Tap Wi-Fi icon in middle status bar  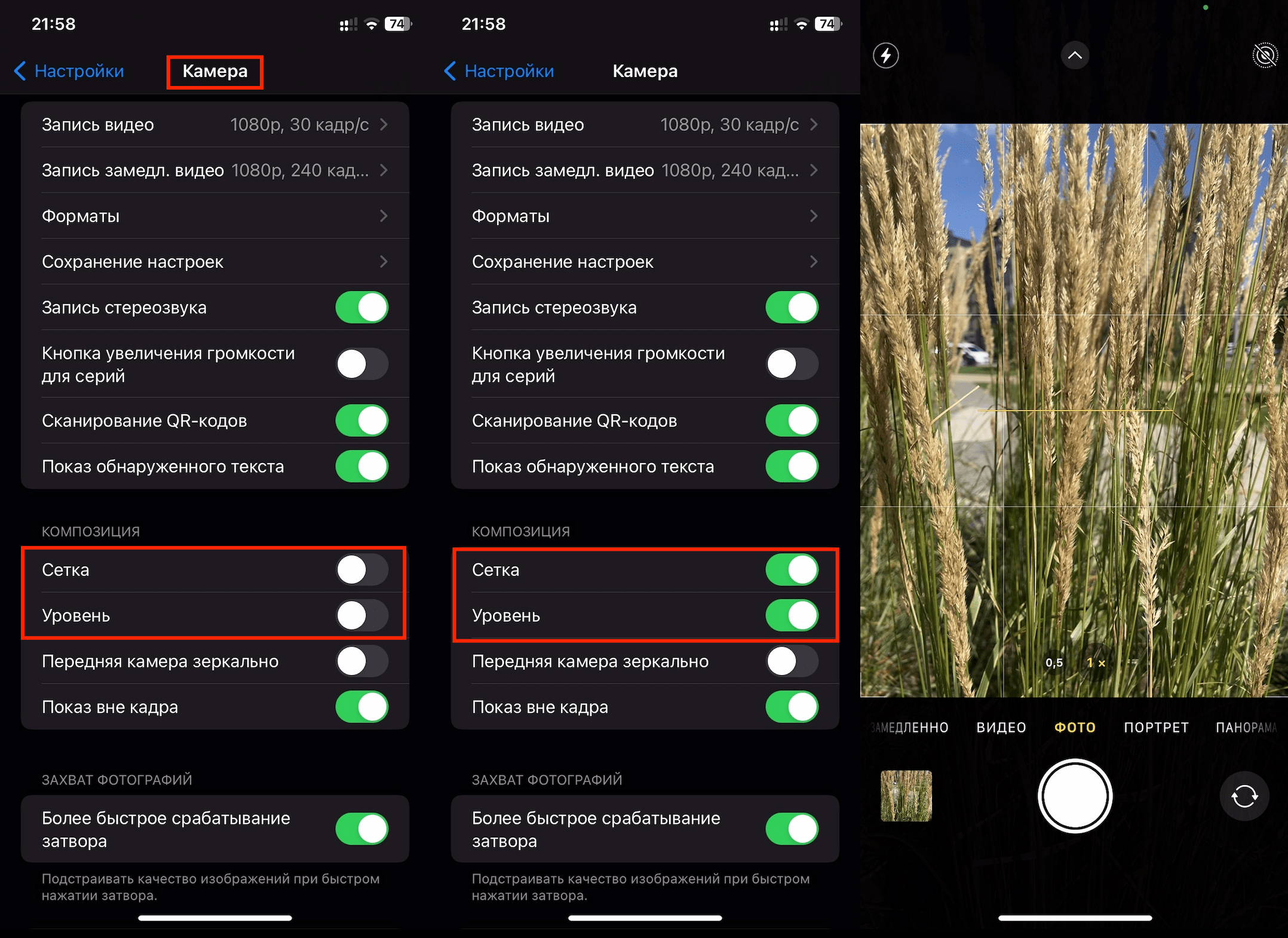[802, 24]
